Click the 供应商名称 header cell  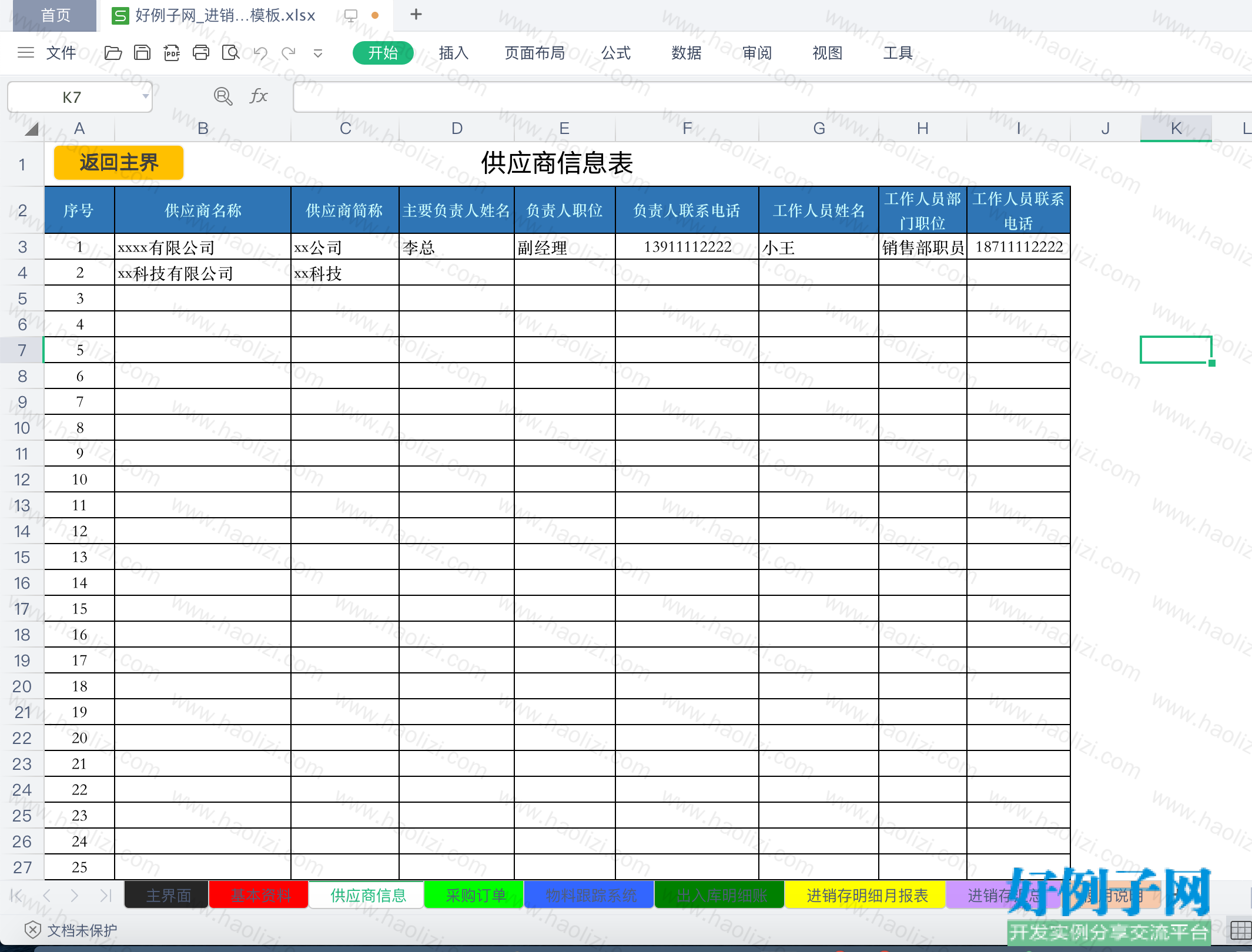[203, 210]
